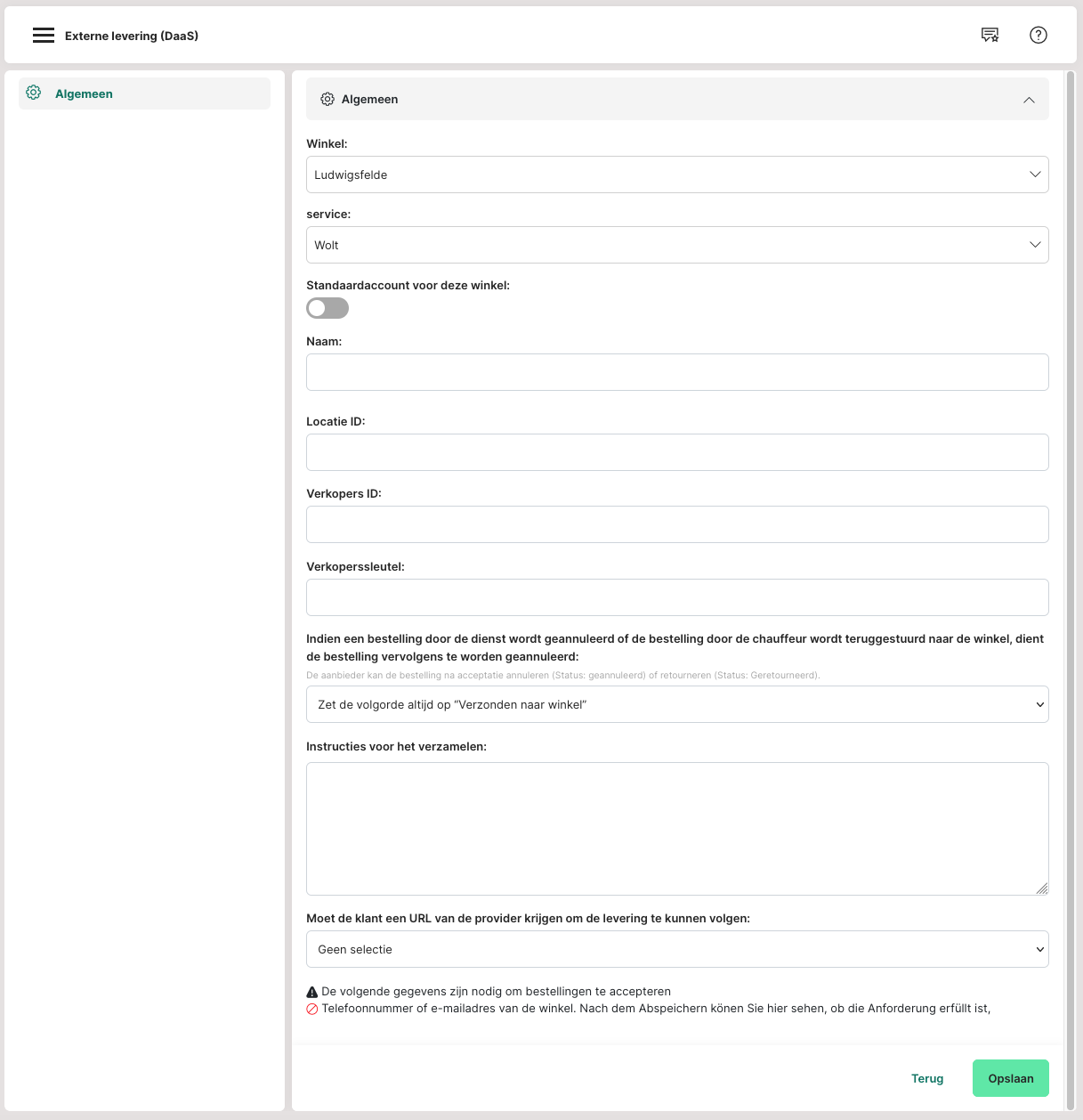Click the feedback chat star icon
The width and height of the screenshot is (1083, 1120).
pos(990,35)
